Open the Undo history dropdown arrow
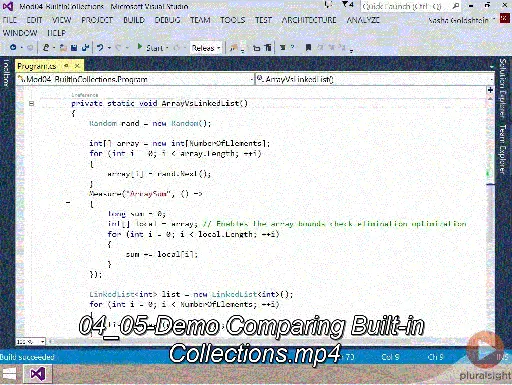Viewport: 512px width, 385px height. (x=109, y=48)
